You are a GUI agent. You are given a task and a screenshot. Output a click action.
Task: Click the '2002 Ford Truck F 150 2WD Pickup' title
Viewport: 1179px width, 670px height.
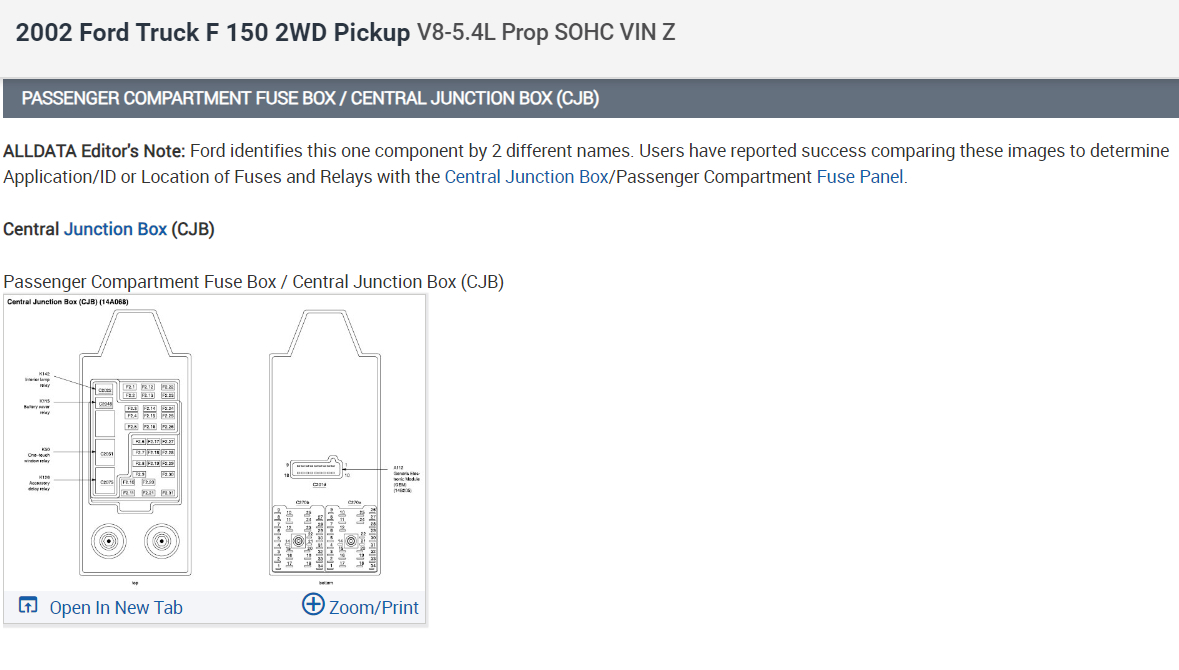(213, 33)
